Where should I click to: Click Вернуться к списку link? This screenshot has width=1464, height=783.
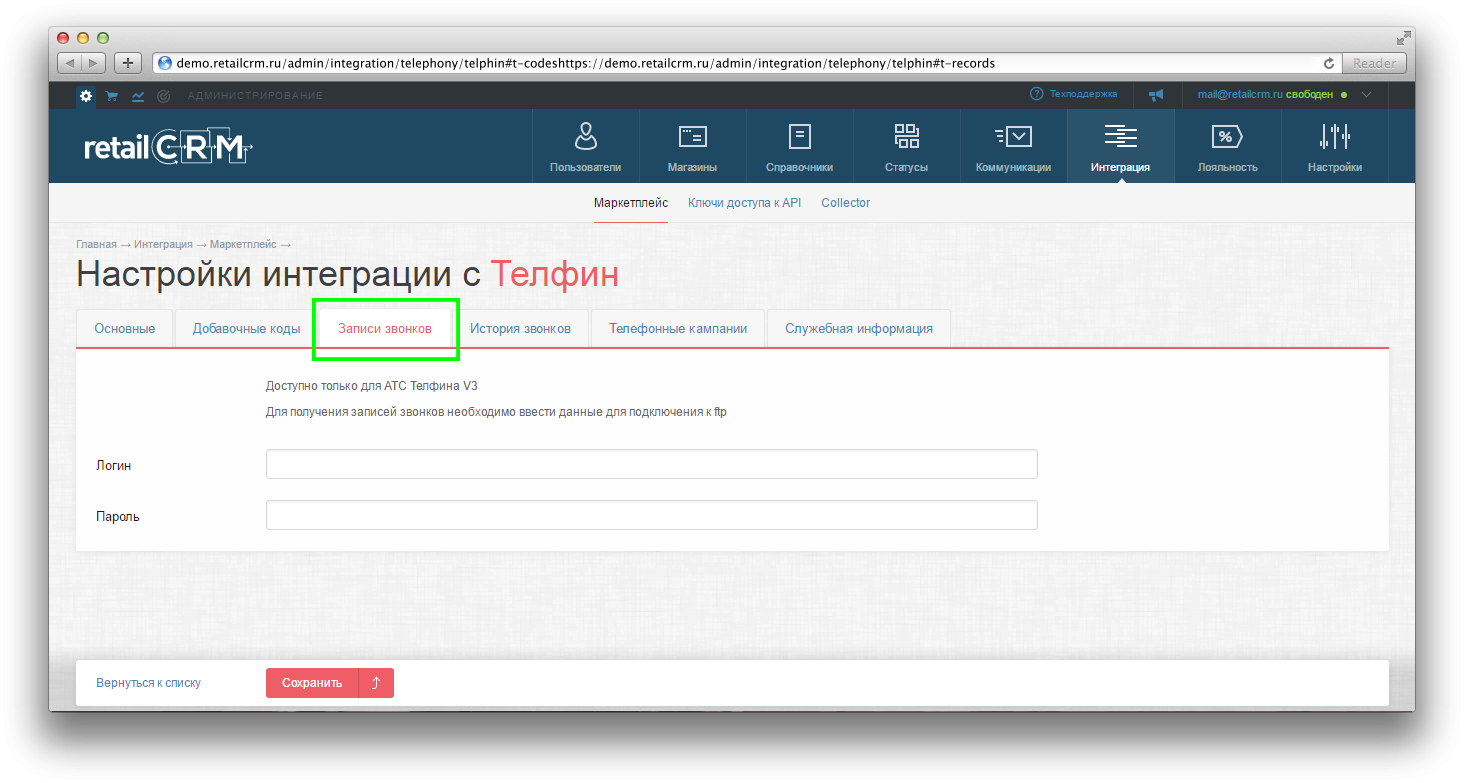point(148,683)
